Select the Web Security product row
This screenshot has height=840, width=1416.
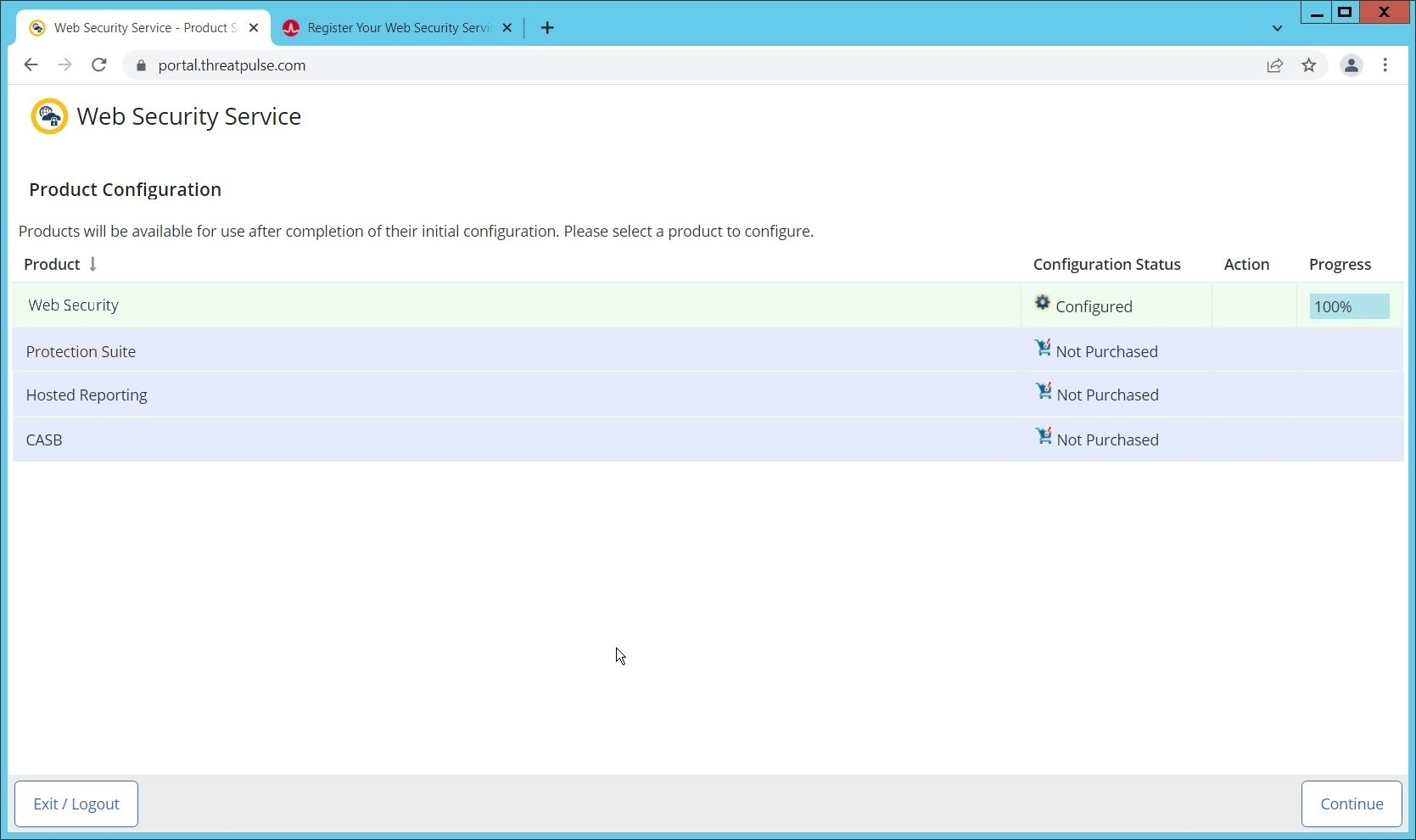click(509, 305)
